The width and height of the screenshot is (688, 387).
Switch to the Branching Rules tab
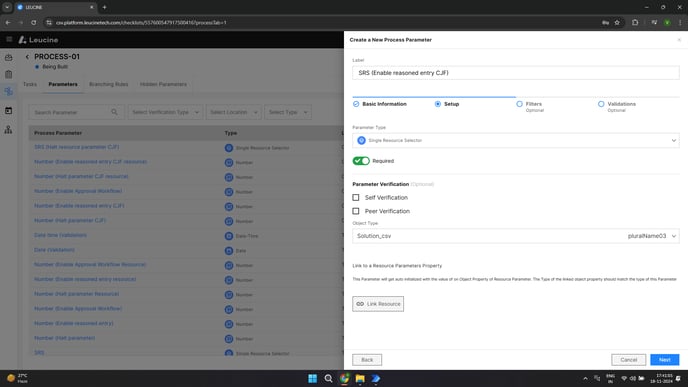pyautogui.click(x=108, y=84)
